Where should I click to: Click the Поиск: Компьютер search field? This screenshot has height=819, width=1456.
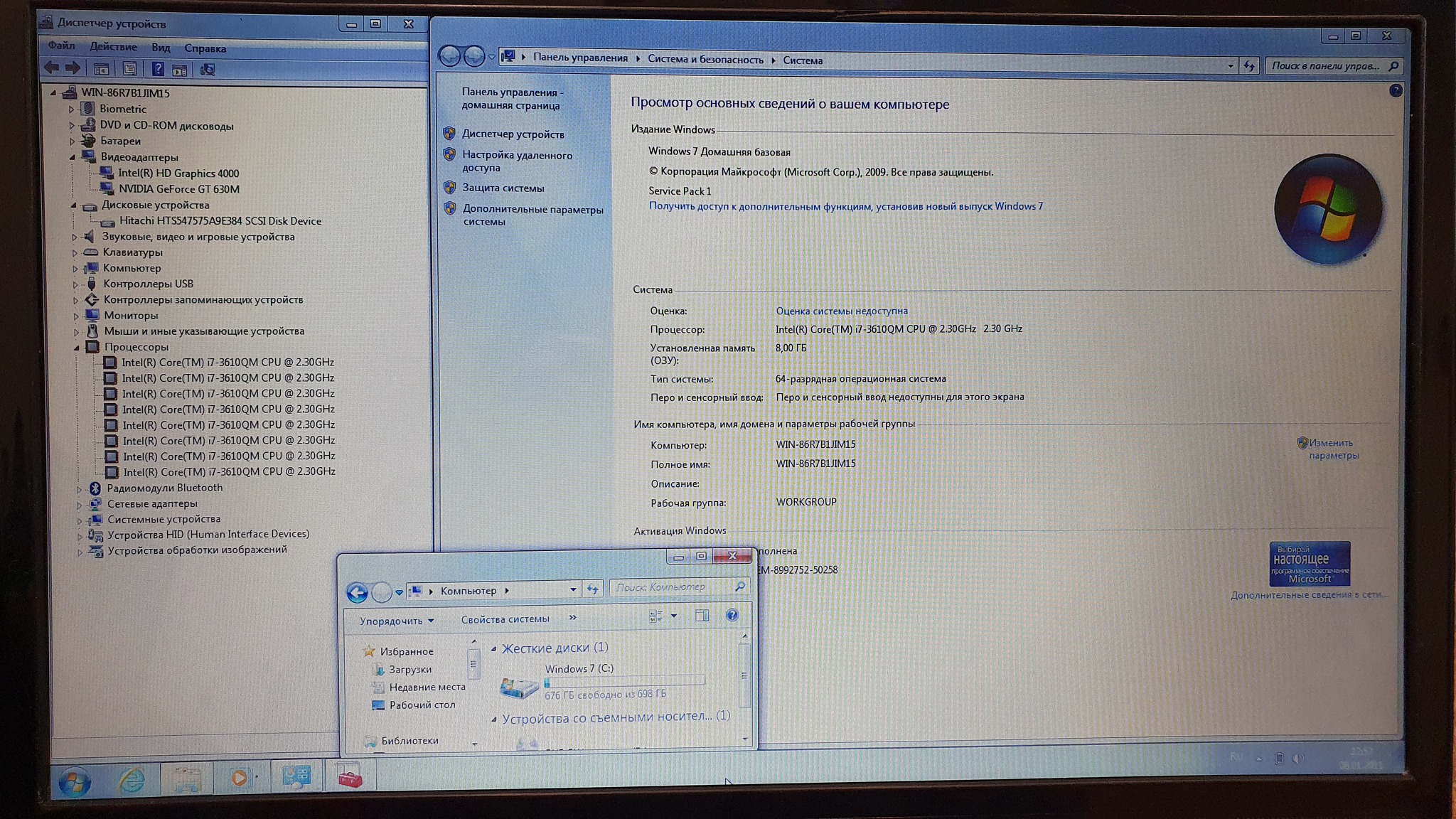click(x=668, y=587)
